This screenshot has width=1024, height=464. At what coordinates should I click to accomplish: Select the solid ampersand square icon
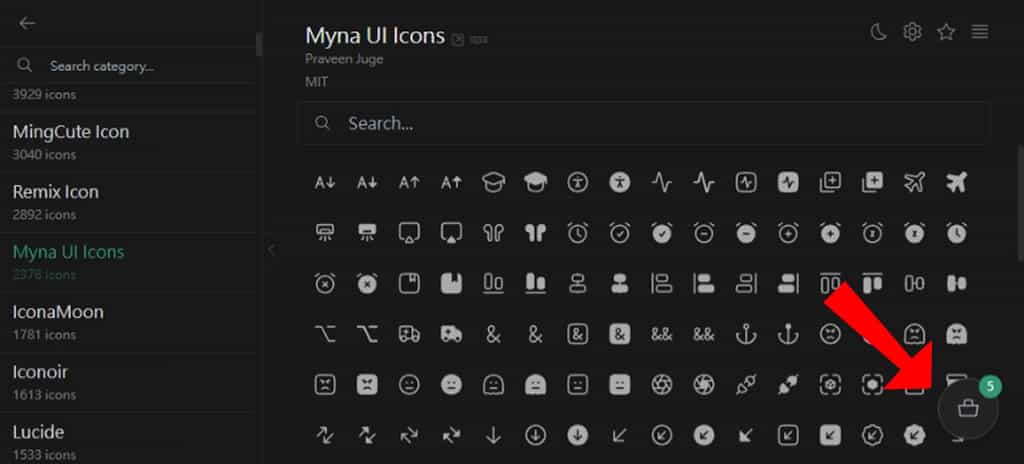[620, 334]
